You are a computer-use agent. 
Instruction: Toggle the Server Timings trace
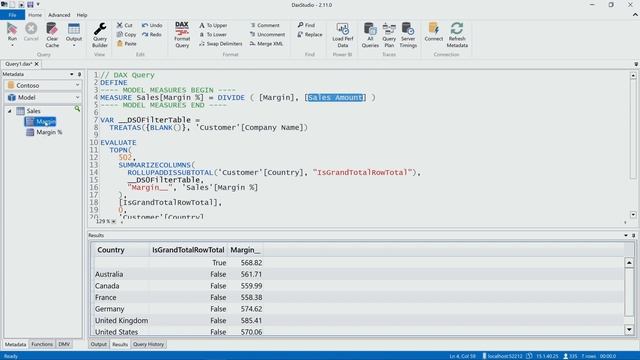tap(408, 35)
